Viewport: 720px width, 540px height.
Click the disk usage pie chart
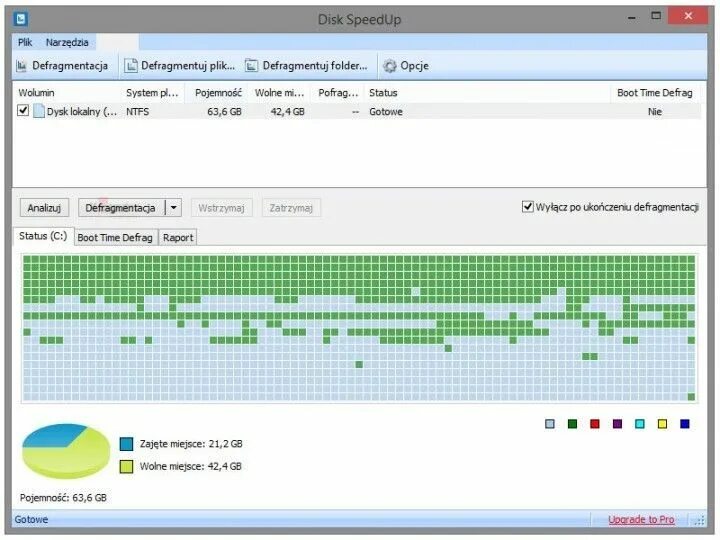coord(66,451)
